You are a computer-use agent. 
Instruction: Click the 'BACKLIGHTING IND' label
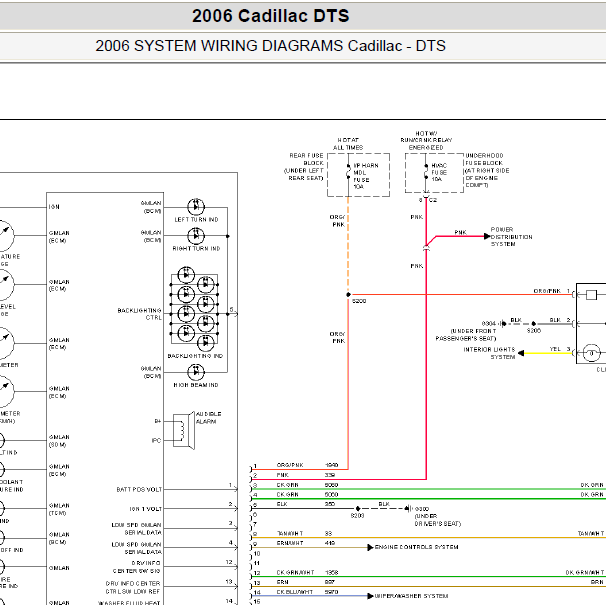tap(195, 356)
